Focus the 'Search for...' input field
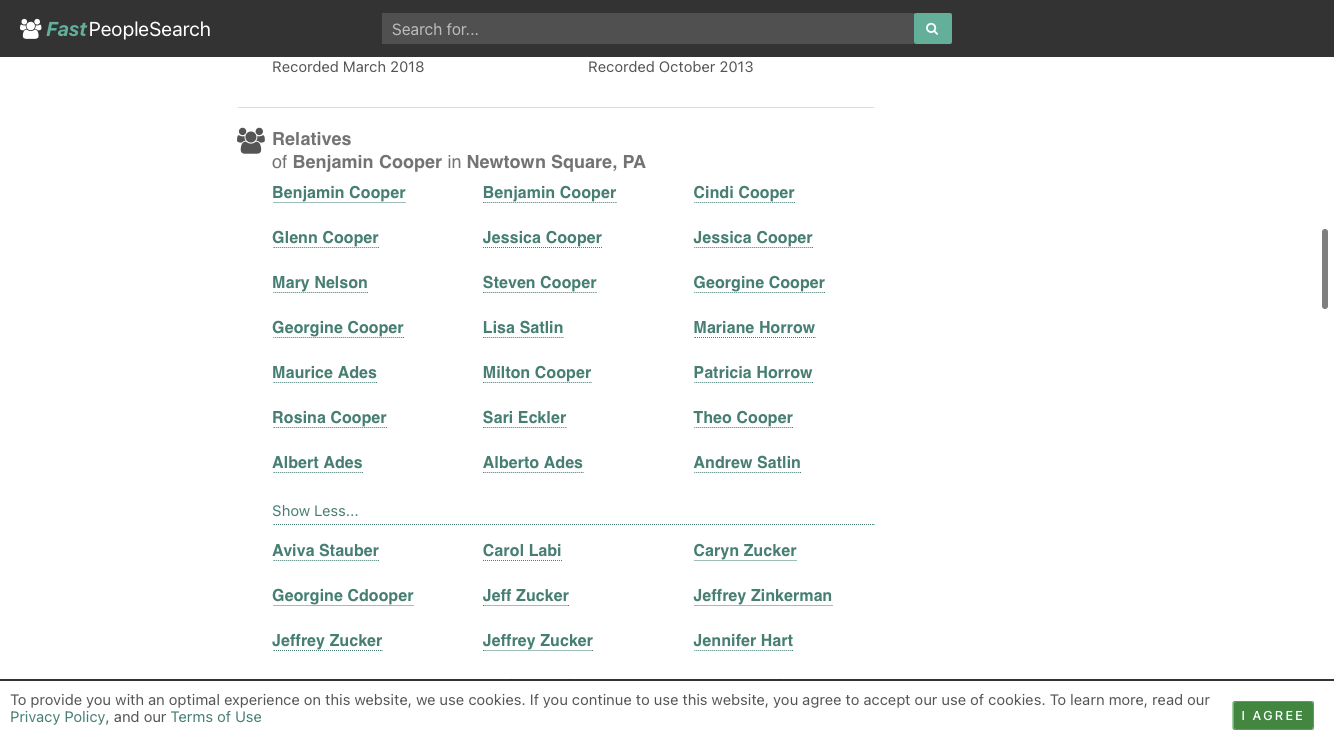Screen dimensions: 1334x750 tap(648, 29)
